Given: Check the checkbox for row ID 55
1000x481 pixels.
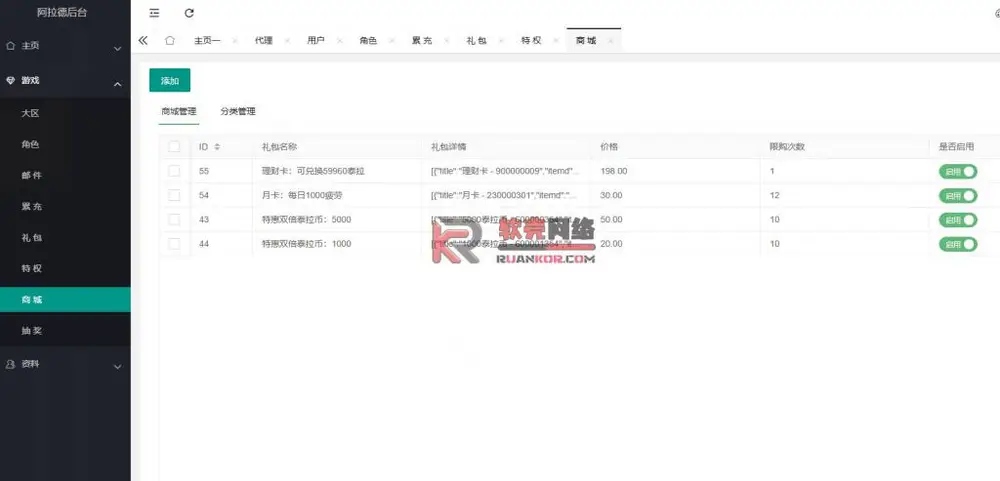Looking at the screenshot, I should click(174, 171).
